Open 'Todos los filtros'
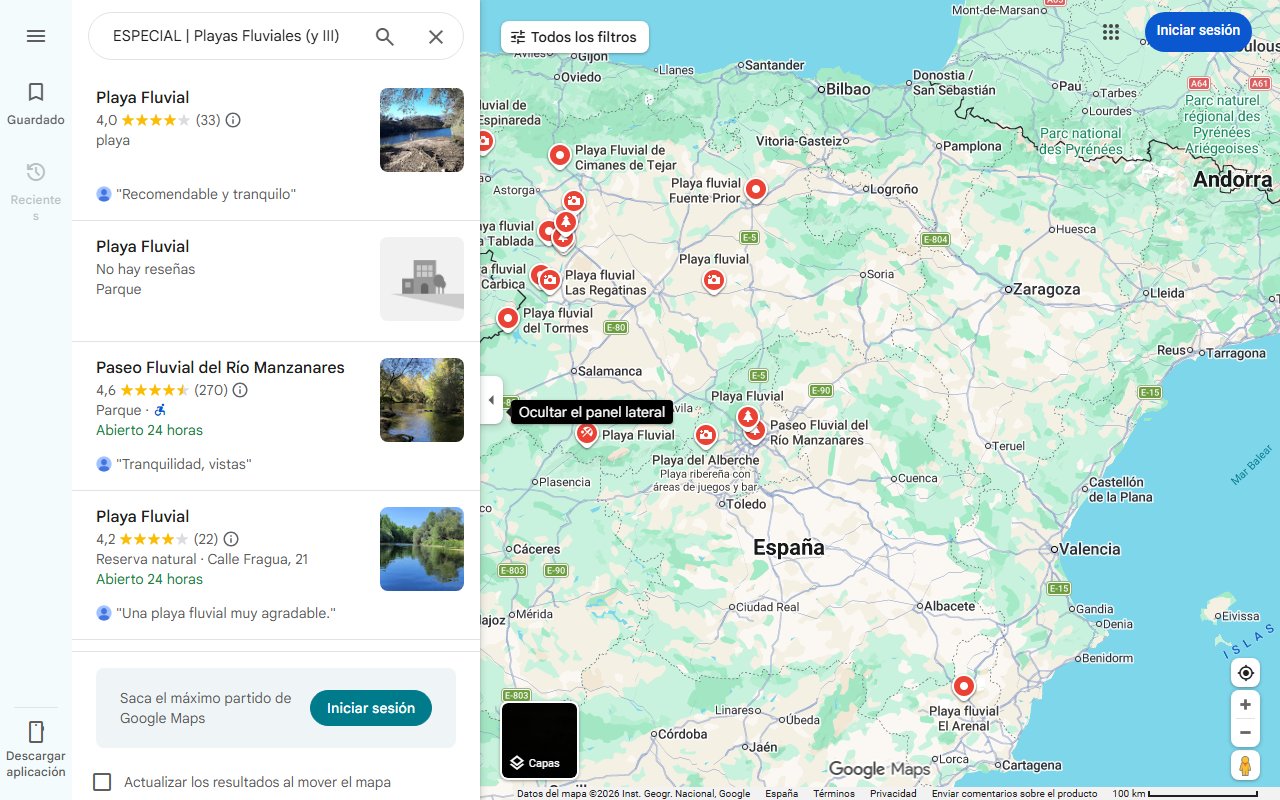Screen dimensions: 1280x800 pos(574,36)
